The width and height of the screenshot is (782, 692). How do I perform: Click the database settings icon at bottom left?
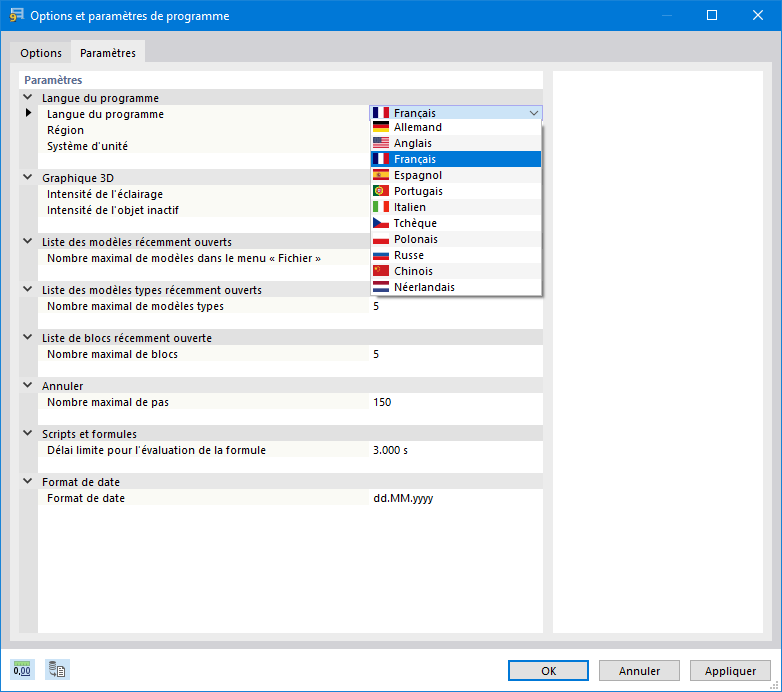click(57, 670)
